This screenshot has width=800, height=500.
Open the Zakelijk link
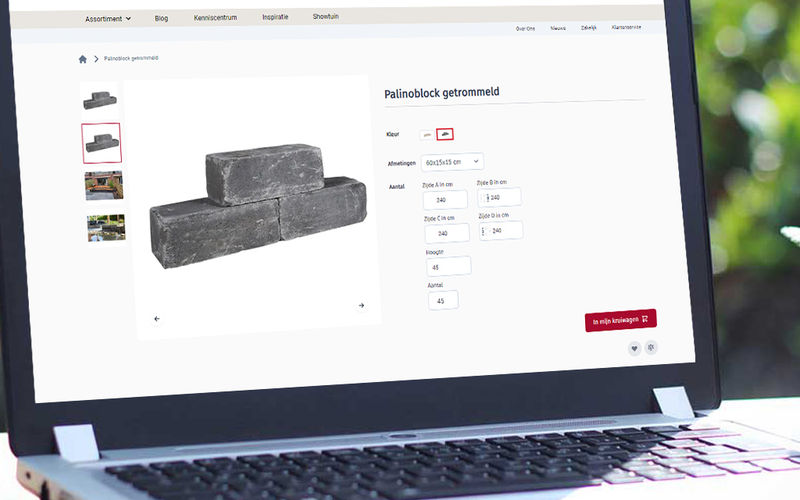point(588,28)
